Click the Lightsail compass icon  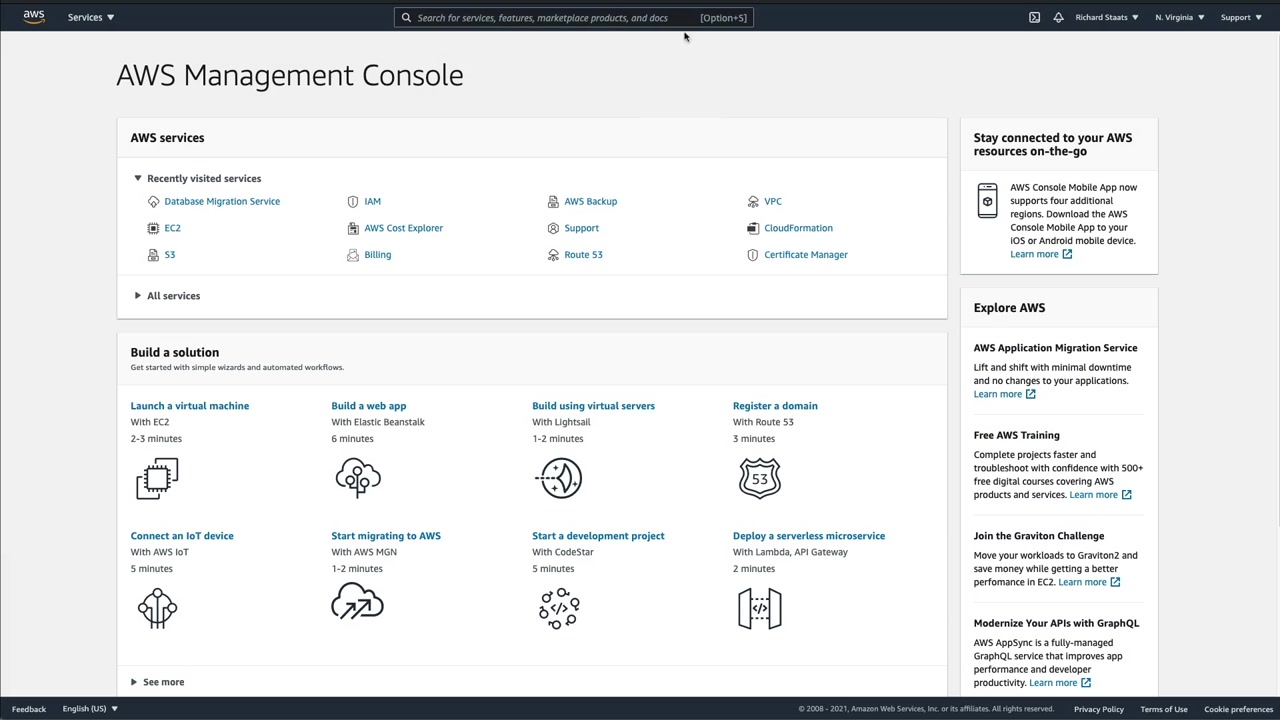tap(560, 478)
